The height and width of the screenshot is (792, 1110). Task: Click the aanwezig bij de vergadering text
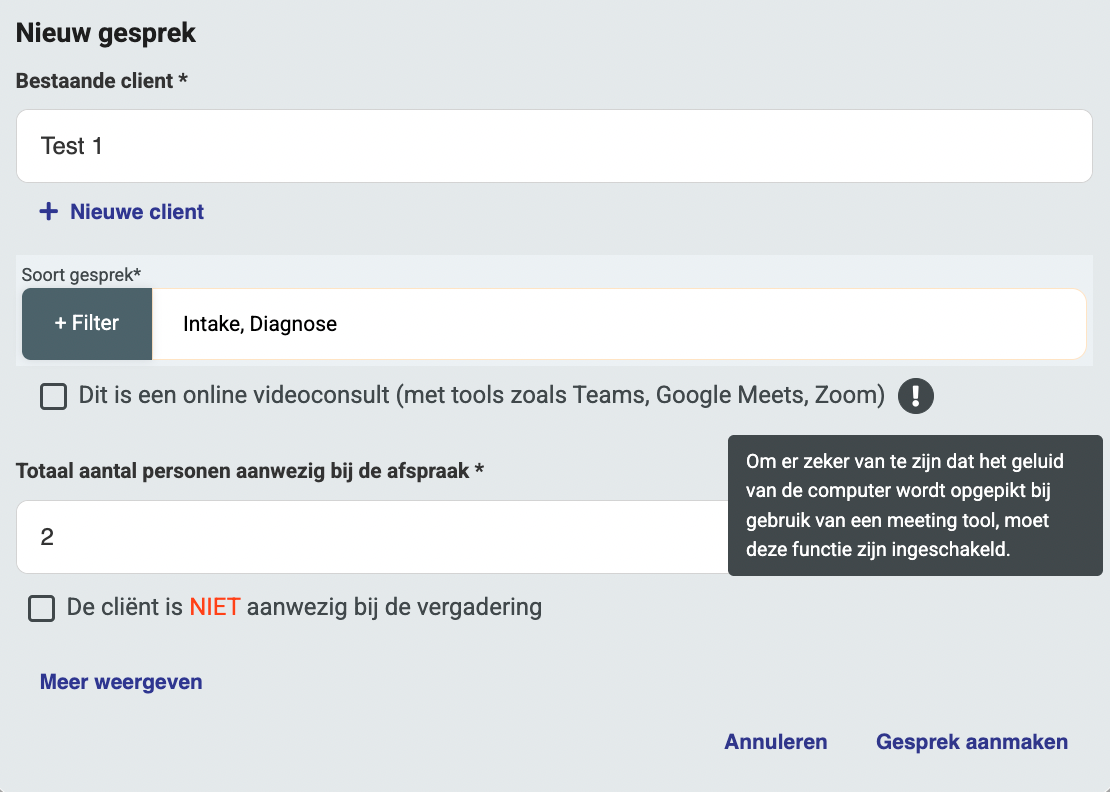click(x=394, y=607)
